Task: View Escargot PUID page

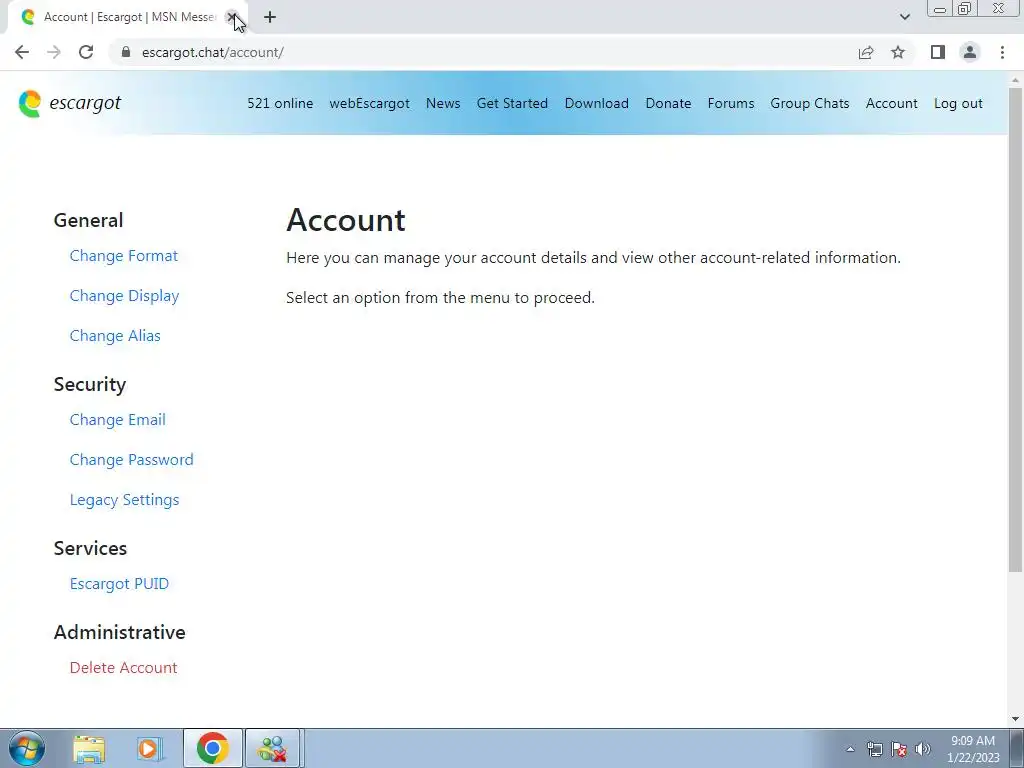Action: tap(119, 584)
